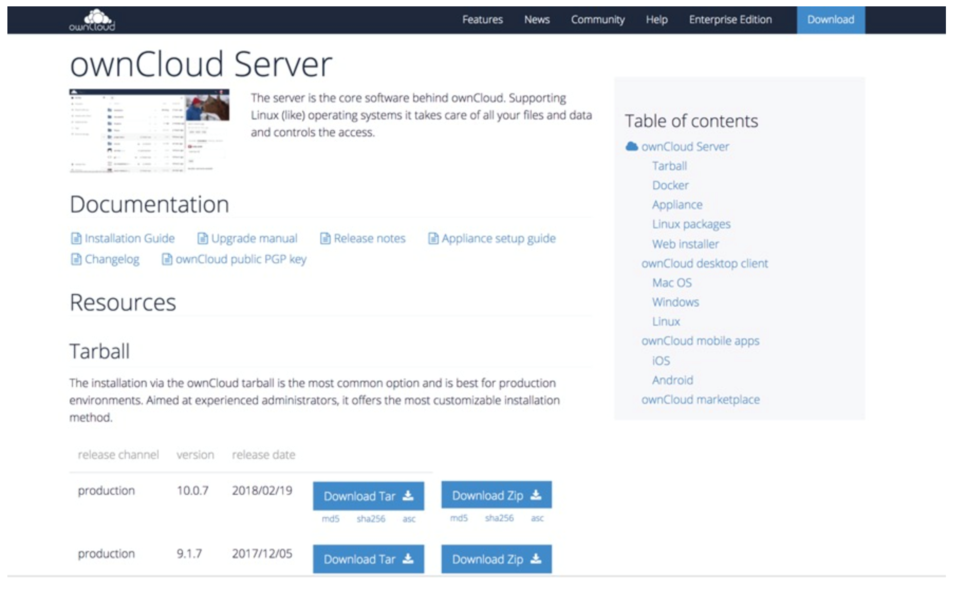Select ownCloud desktop client in contents
The height and width of the screenshot is (589, 966).
[705, 264]
